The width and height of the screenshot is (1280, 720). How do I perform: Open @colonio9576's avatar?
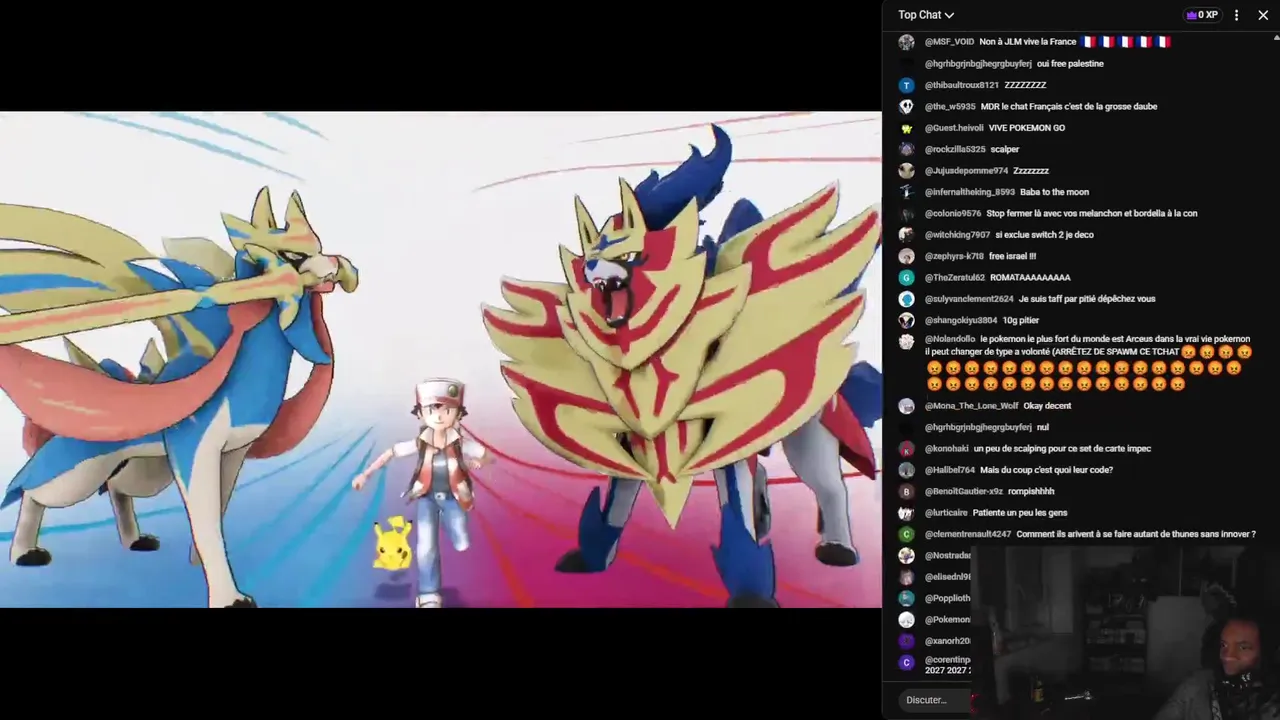pos(906,213)
